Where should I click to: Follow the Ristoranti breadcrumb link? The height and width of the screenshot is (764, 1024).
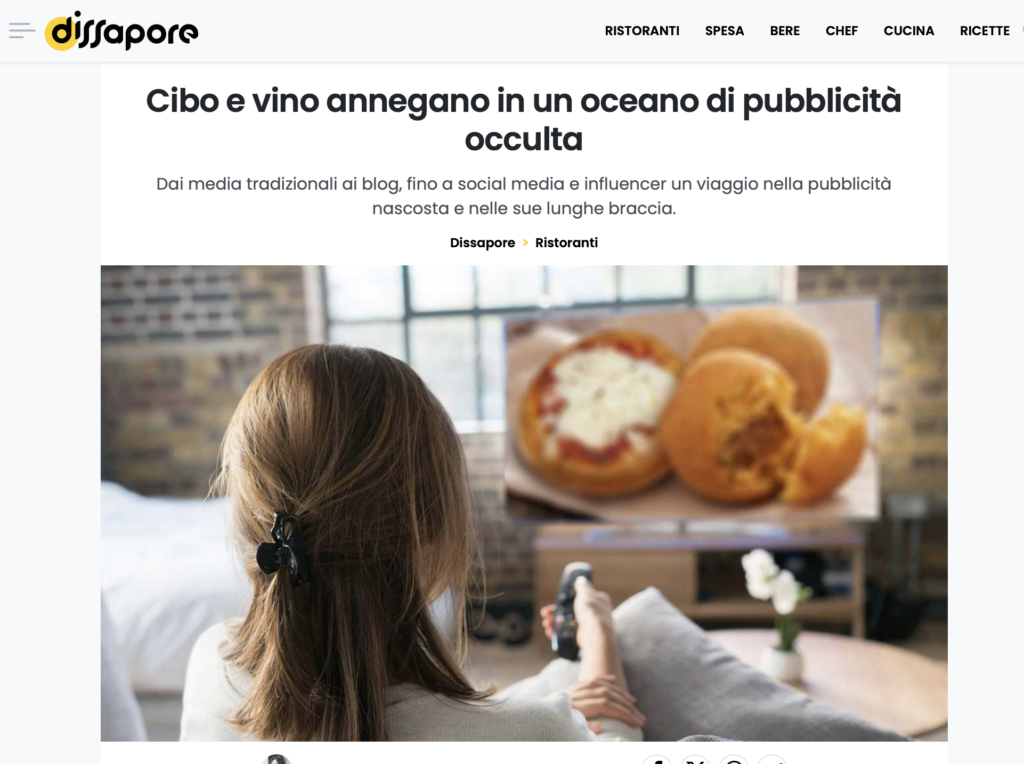tap(566, 243)
